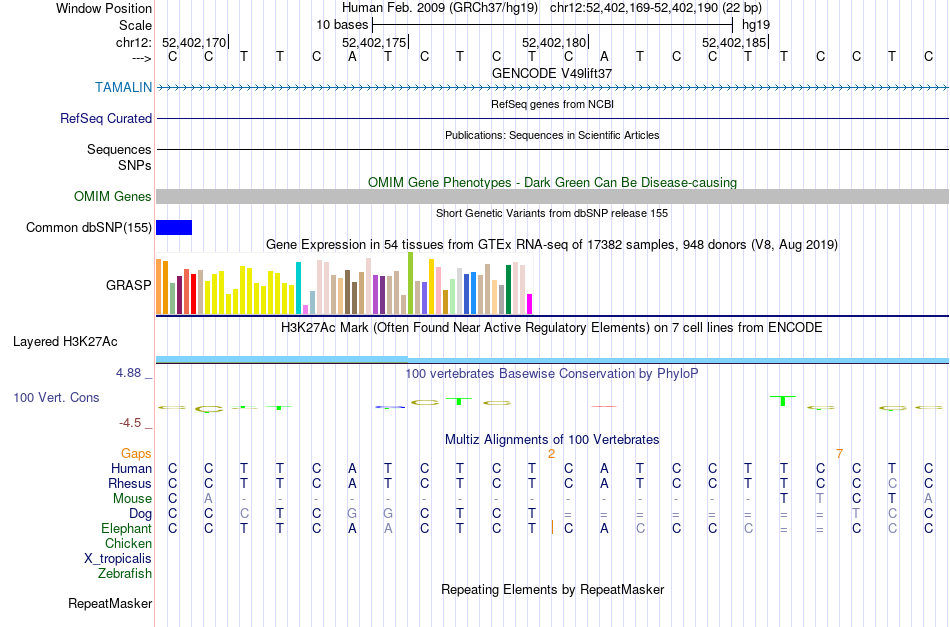The image size is (950, 627).
Task: Click the red PhyloP conservation mark
Action: point(604,406)
